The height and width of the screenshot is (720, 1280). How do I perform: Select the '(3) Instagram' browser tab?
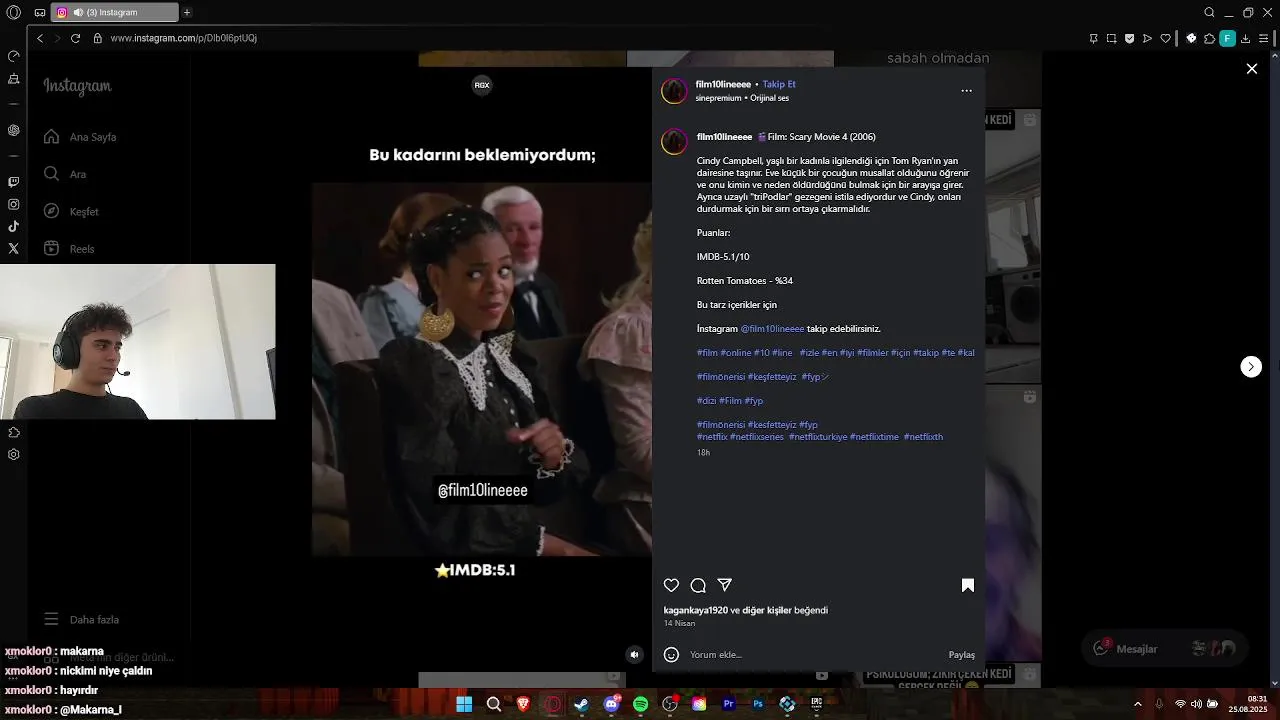click(x=114, y=12)
